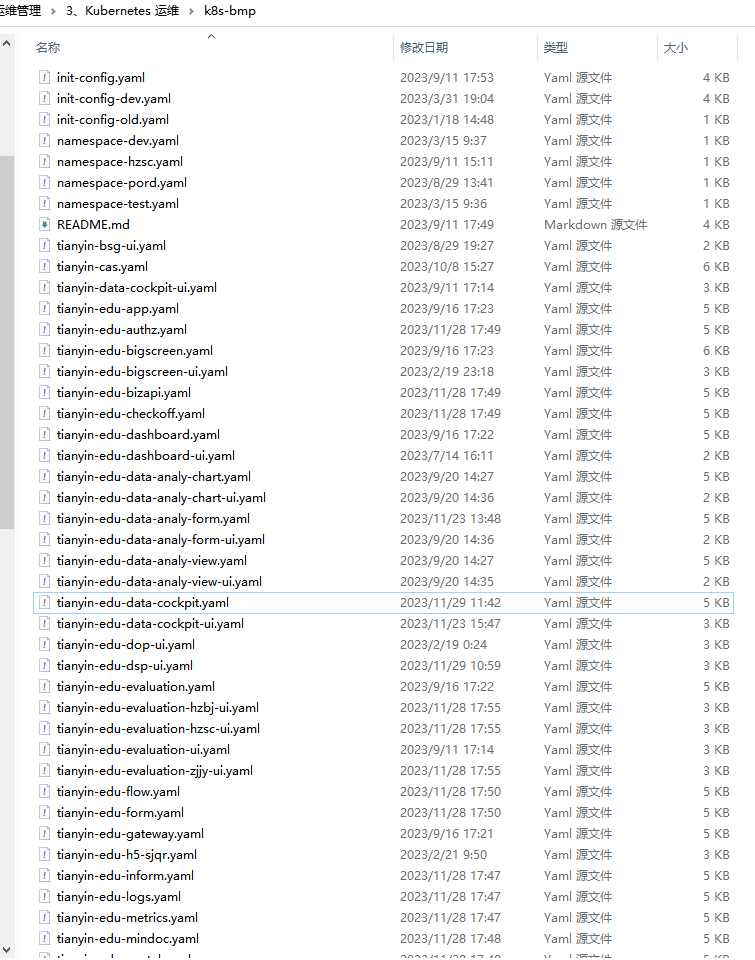
Task: Sort by 类型 column header
Action: coord(556,47)
